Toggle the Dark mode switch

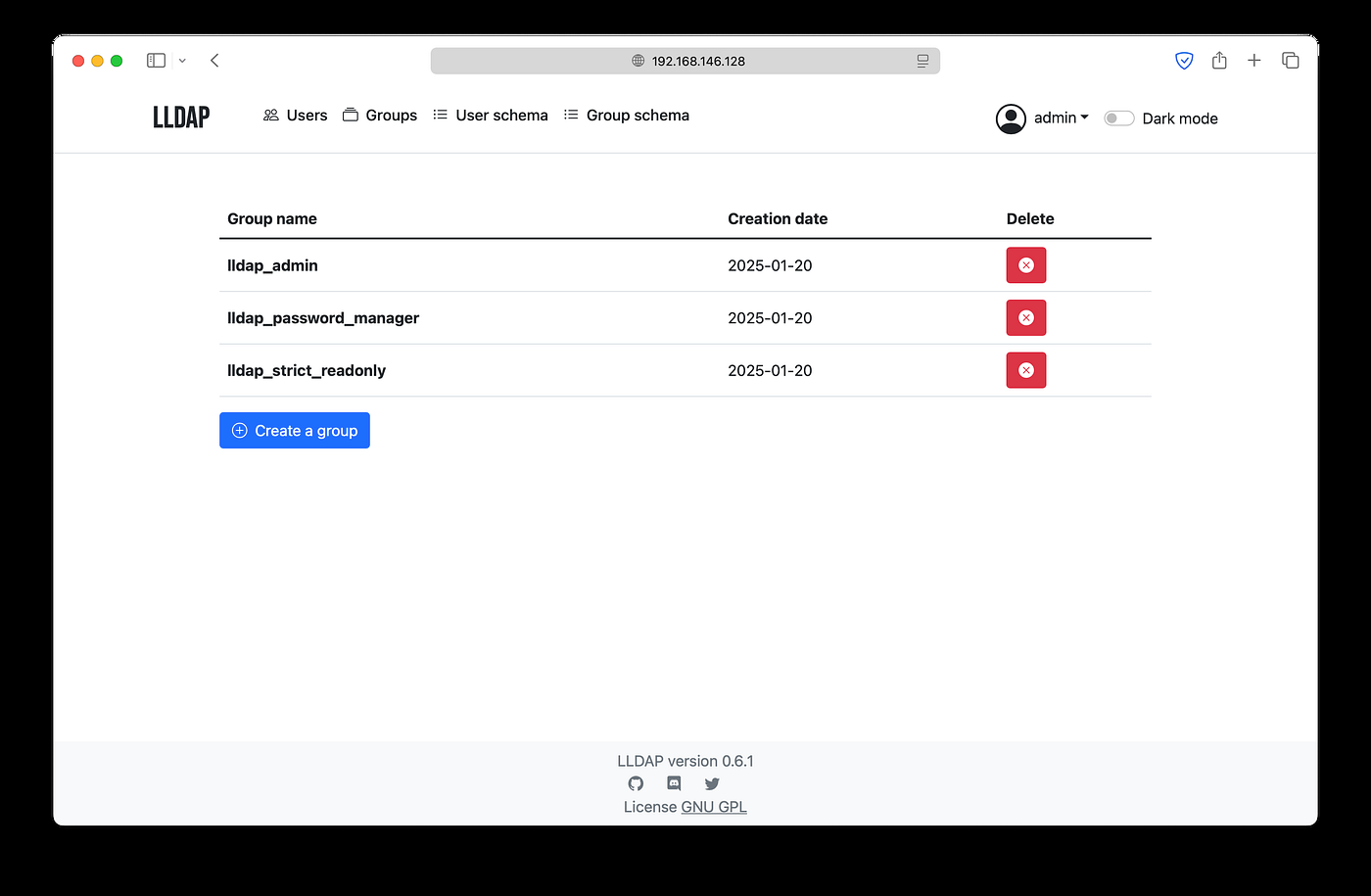click(x=1118, y=118)
